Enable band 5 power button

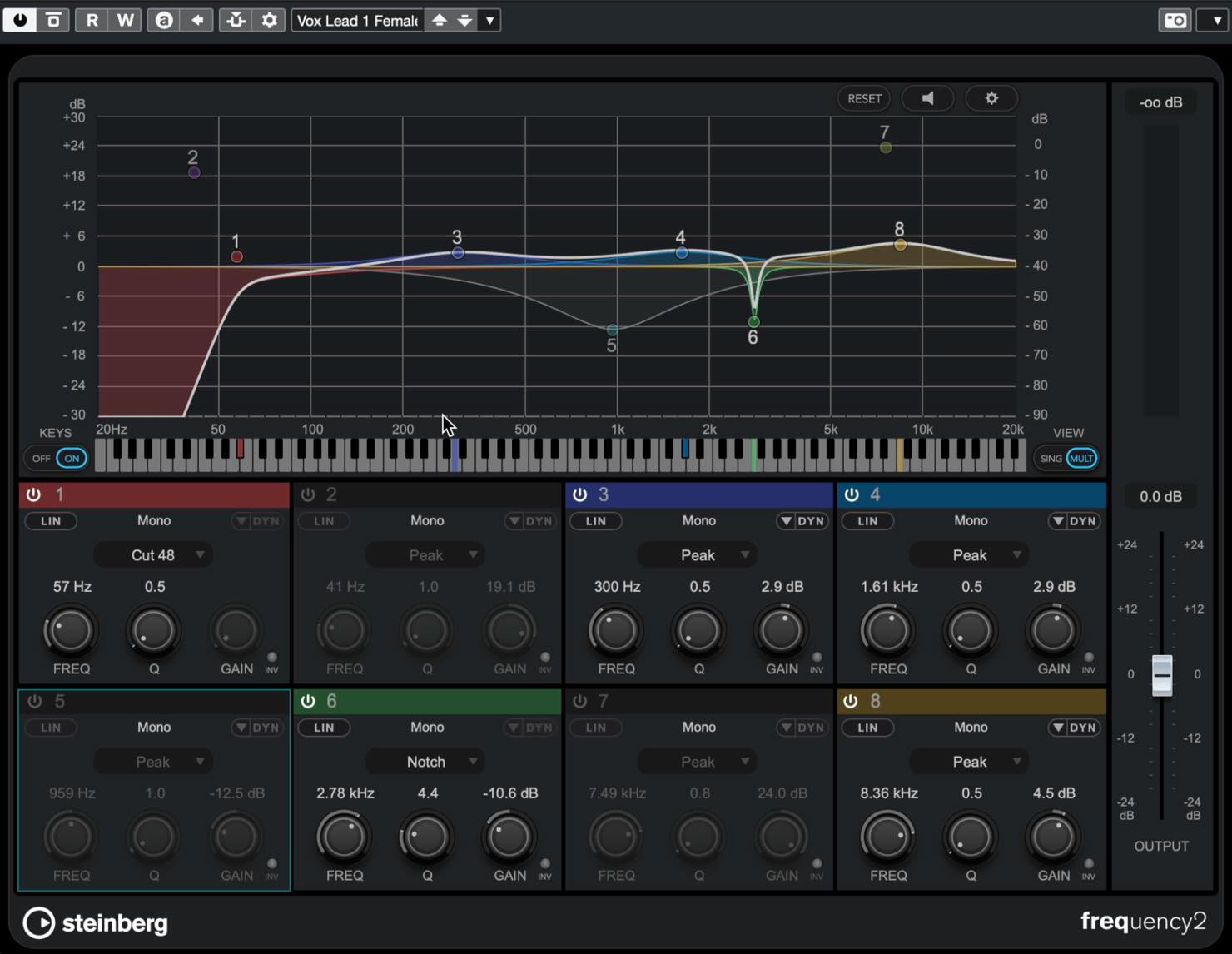[x=34, y=701]
